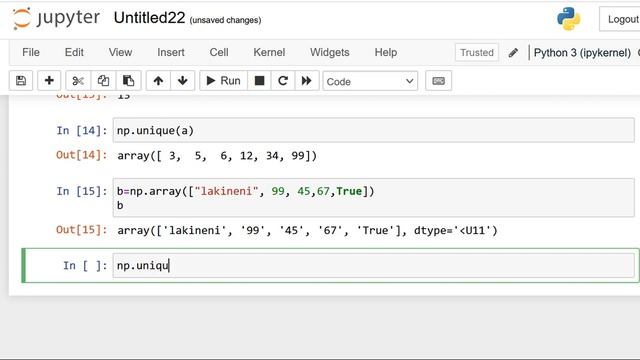Viewport: 640px width, 360px height.
Task: Paste cells below icon
Action: pos(129,81)
